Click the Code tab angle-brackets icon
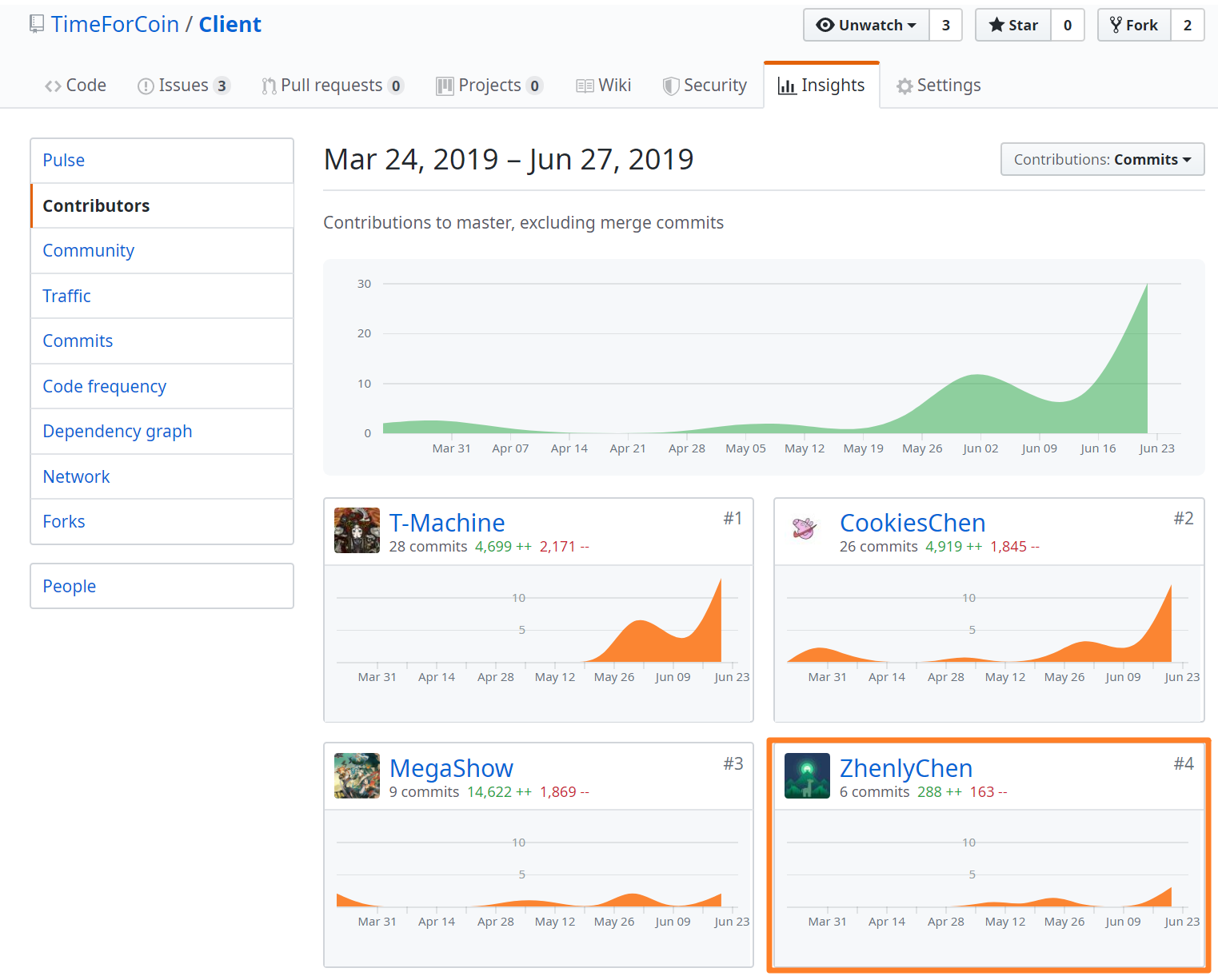 53,86
